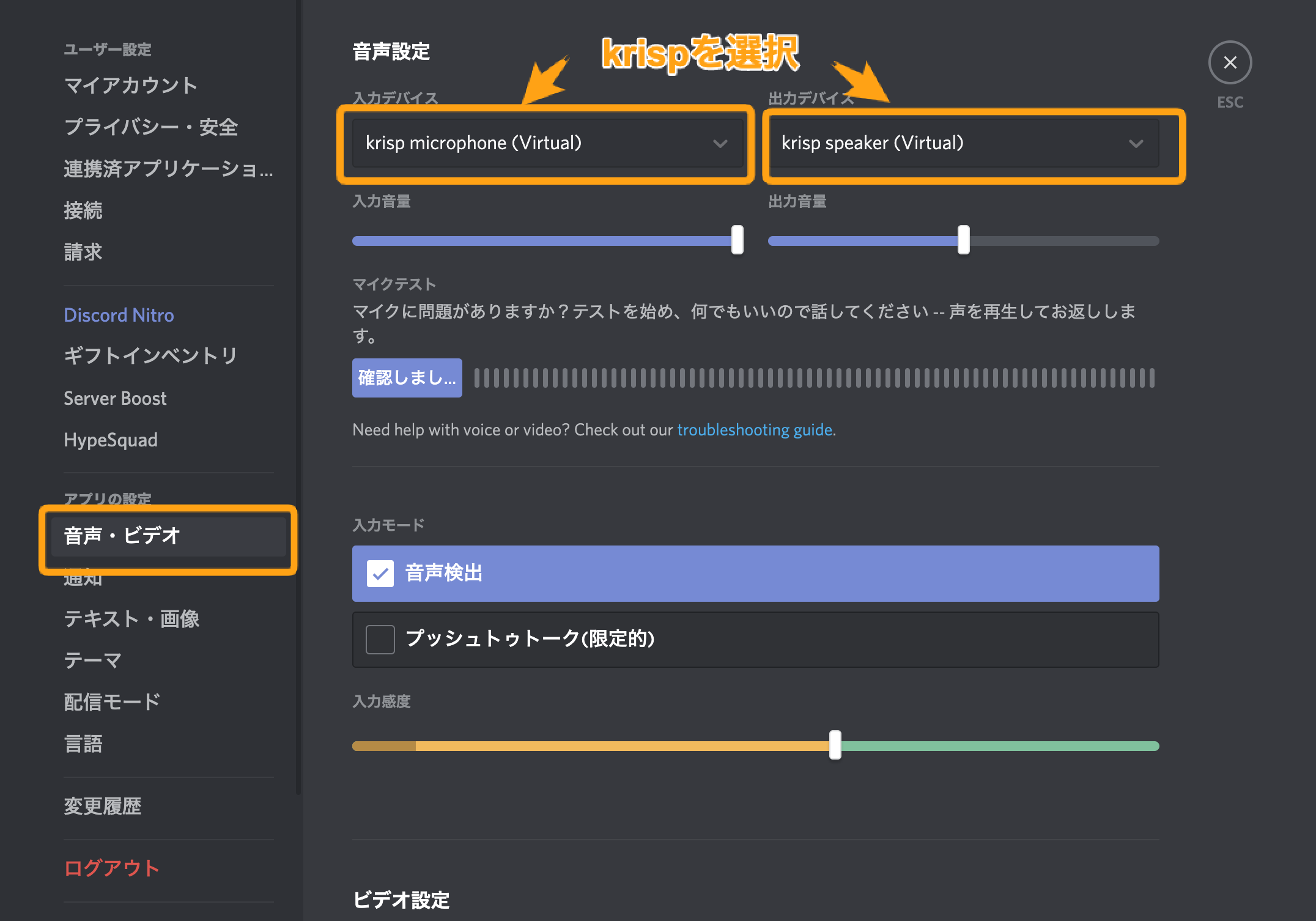The height and width of the screenshot is (921, 1316).
Task: Open 言語 language settings
Action: (83, 744)
